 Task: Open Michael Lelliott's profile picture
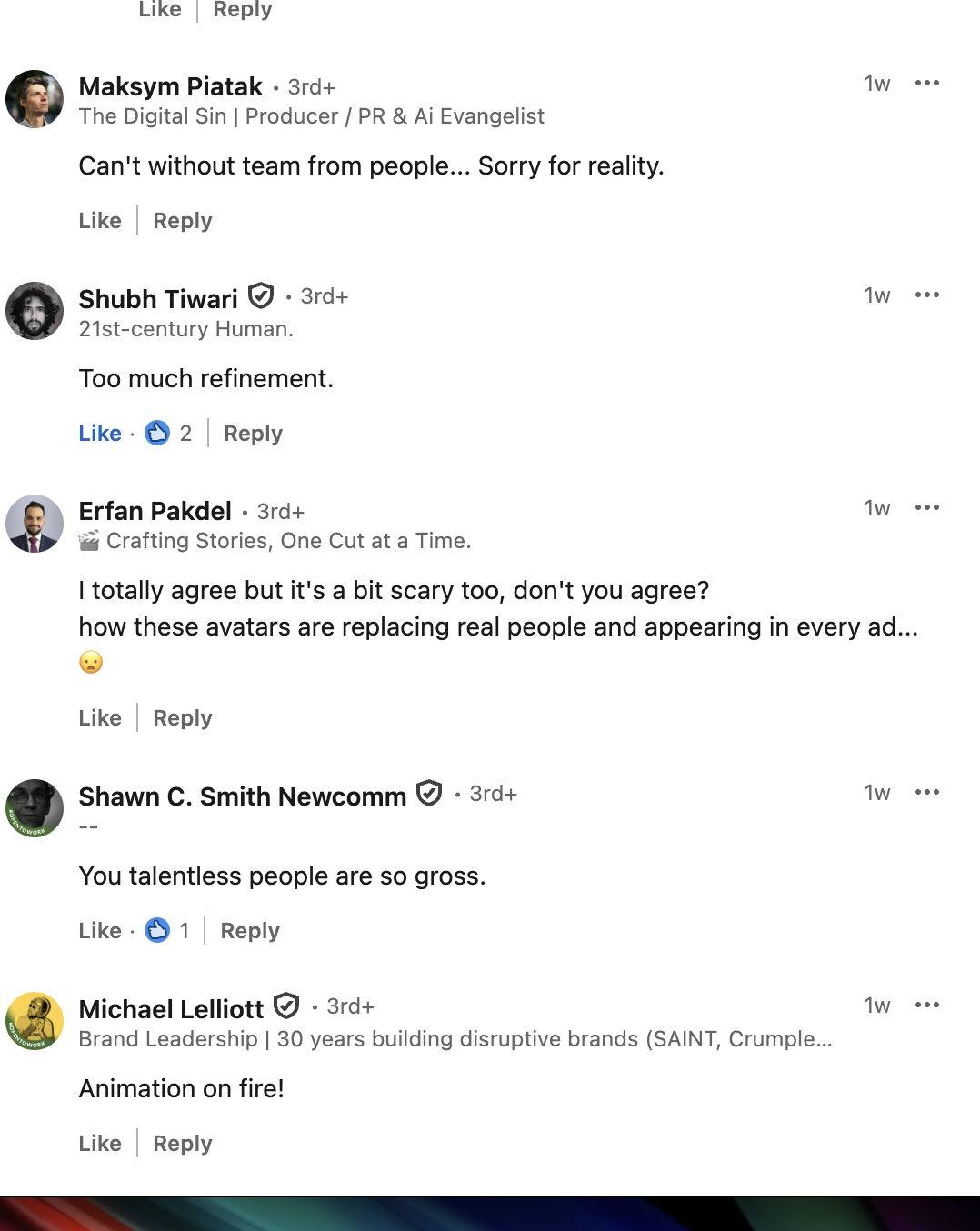pyautogui.click(x=35, y=1021)
